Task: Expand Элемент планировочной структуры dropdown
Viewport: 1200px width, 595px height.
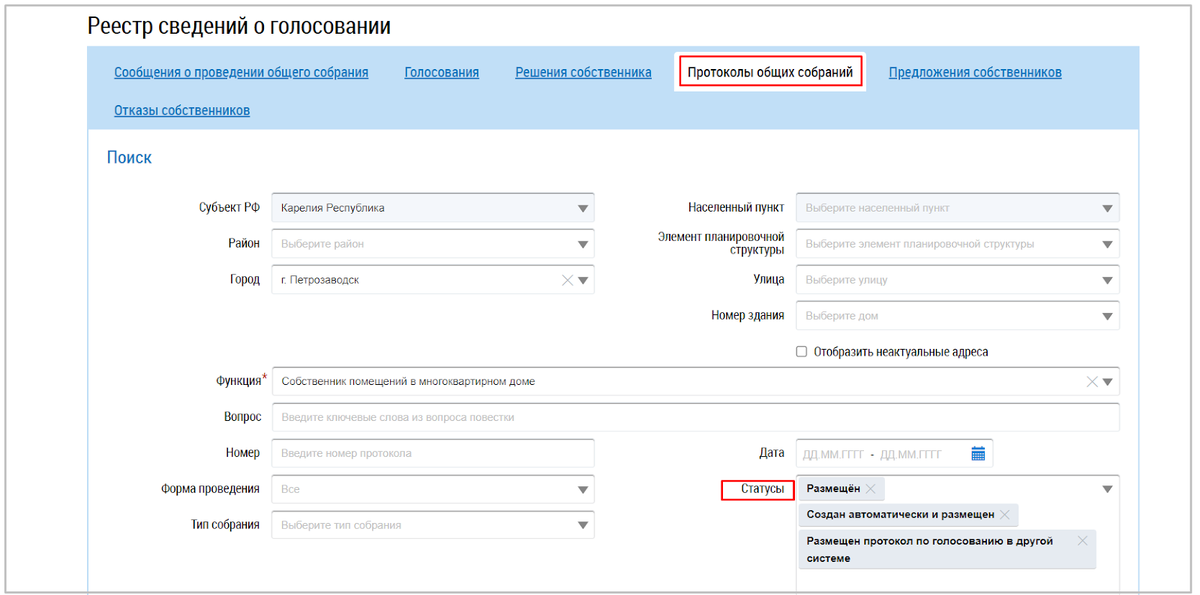Action: click(x=1107, y=245)
